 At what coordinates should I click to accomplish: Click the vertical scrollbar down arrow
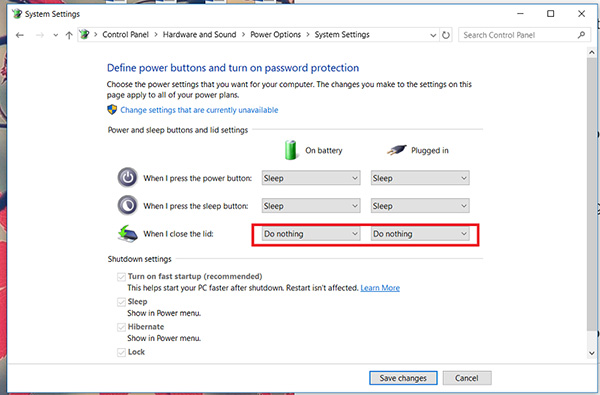click(x=592, y=353)
